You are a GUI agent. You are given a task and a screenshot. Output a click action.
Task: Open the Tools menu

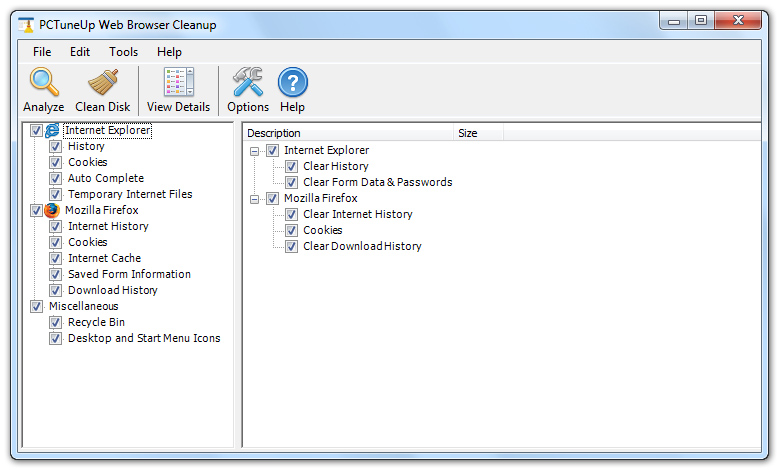pos(124,52)
